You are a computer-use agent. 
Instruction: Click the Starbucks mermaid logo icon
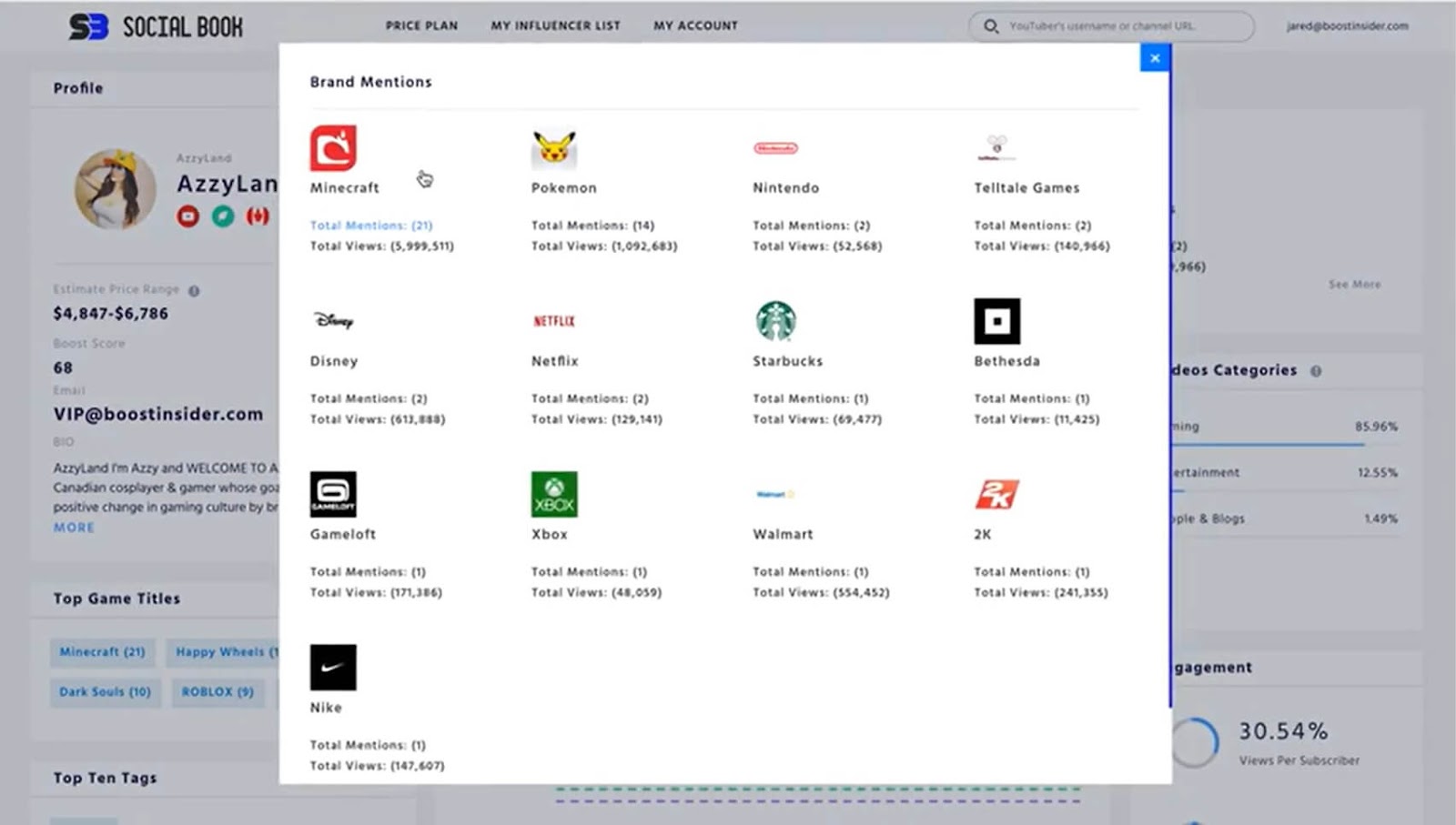[775, 321]
